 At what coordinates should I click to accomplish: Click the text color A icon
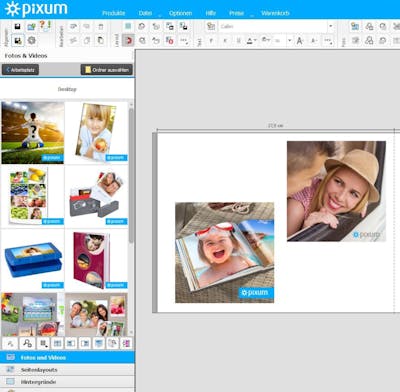click(250, 41)
